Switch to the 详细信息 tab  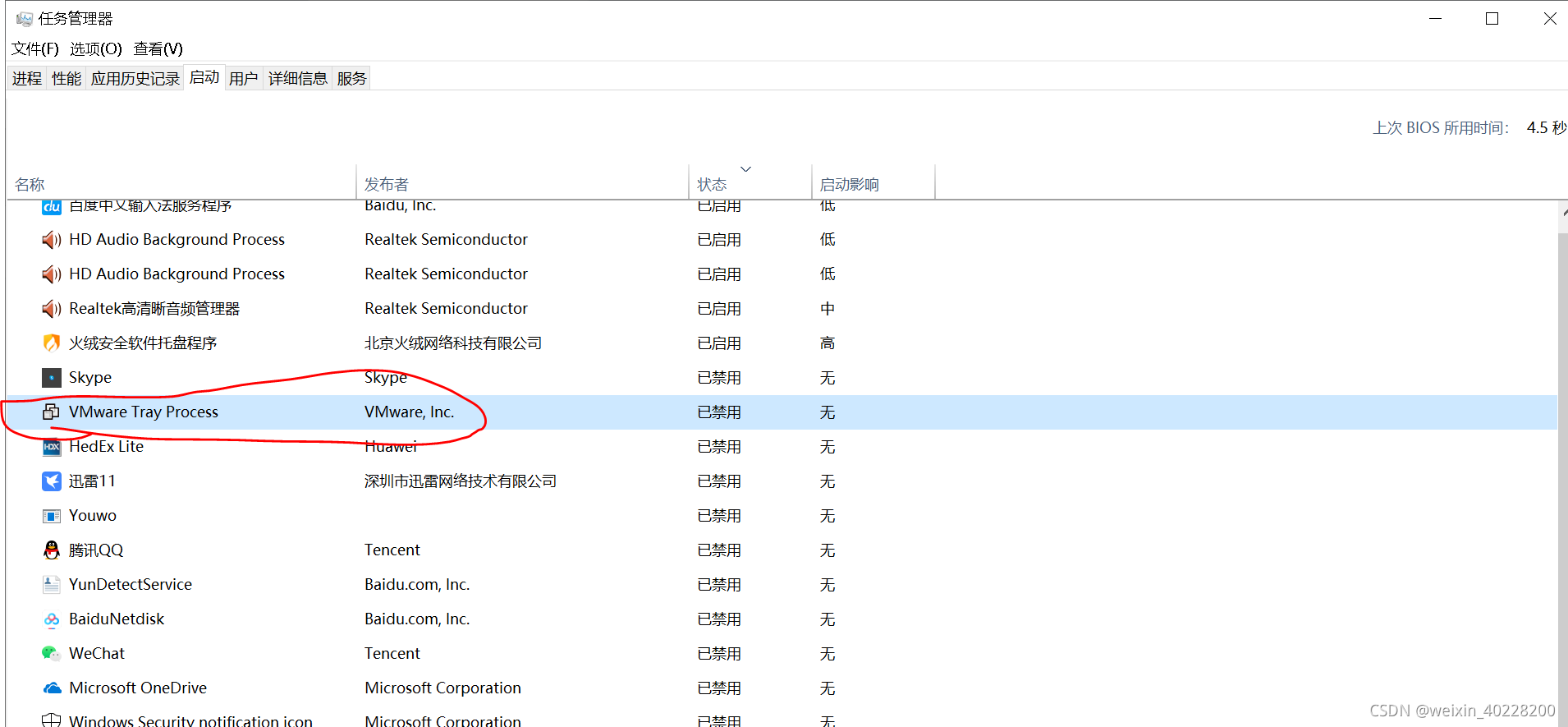298,79
